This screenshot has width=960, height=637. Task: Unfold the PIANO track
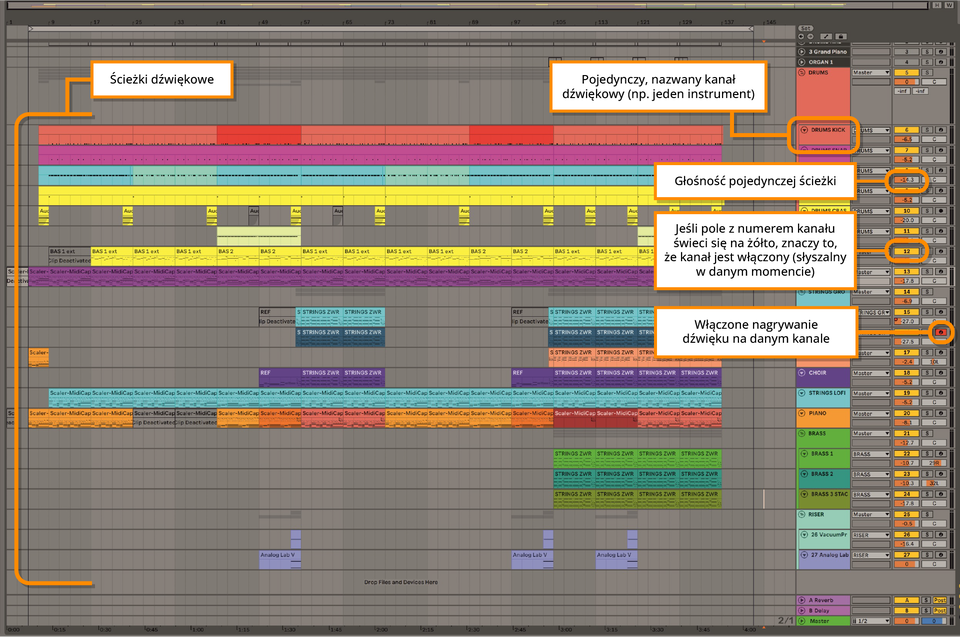tap(802, 413)
